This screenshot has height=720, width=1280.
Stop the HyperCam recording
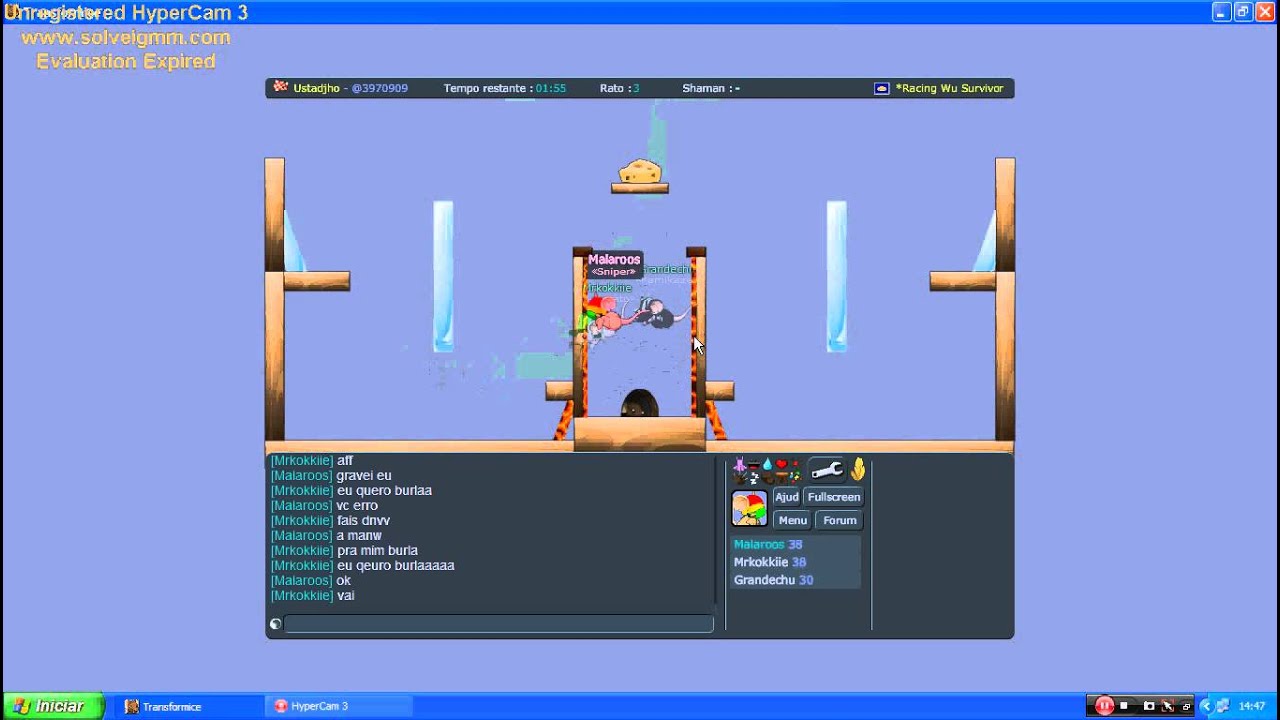[x=1123, y=705]
